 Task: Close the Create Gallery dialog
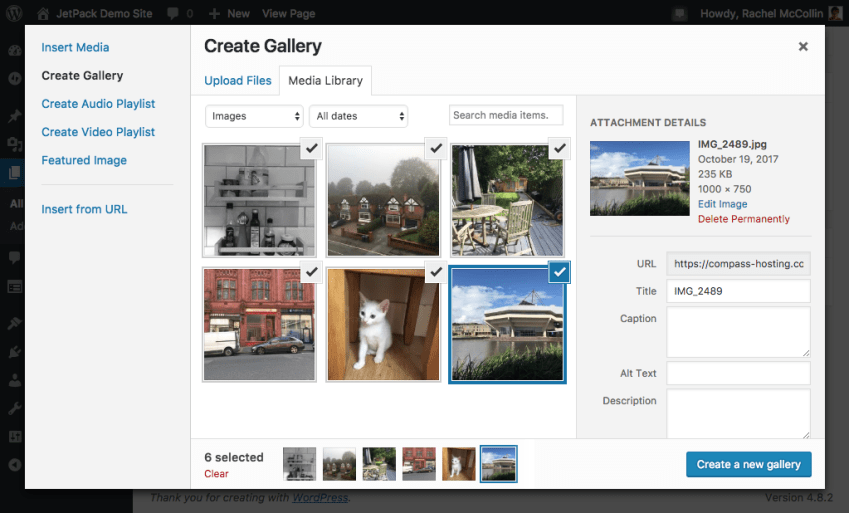(803, 47)
